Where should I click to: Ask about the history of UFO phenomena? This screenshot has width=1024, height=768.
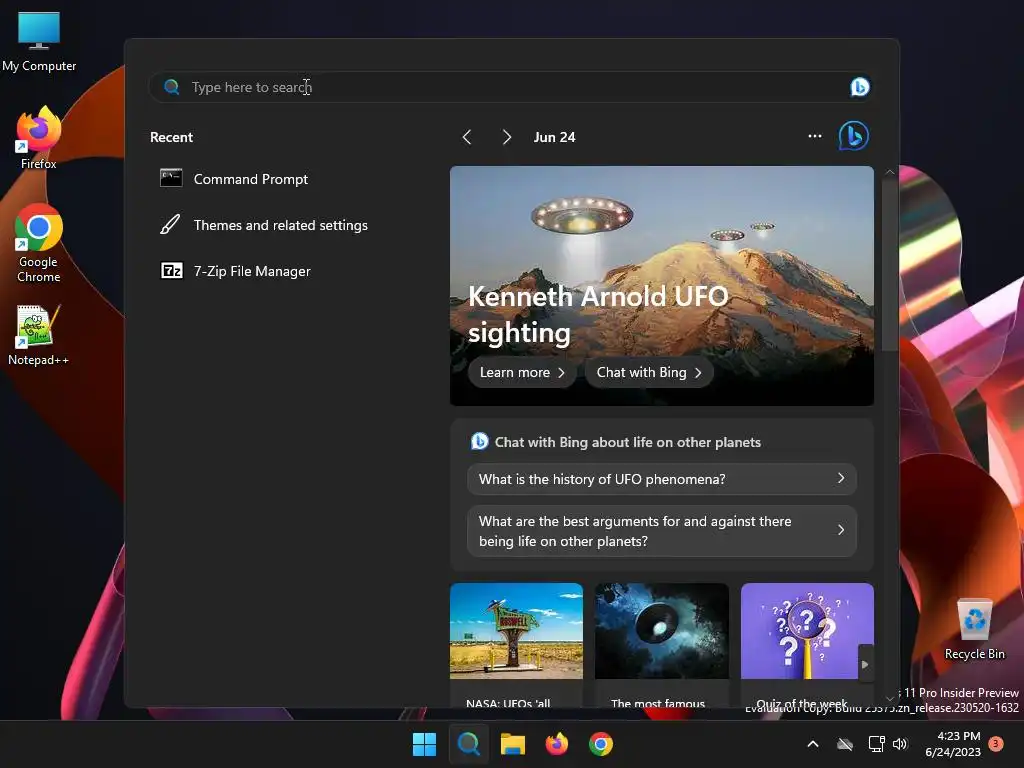coord(662,479)
